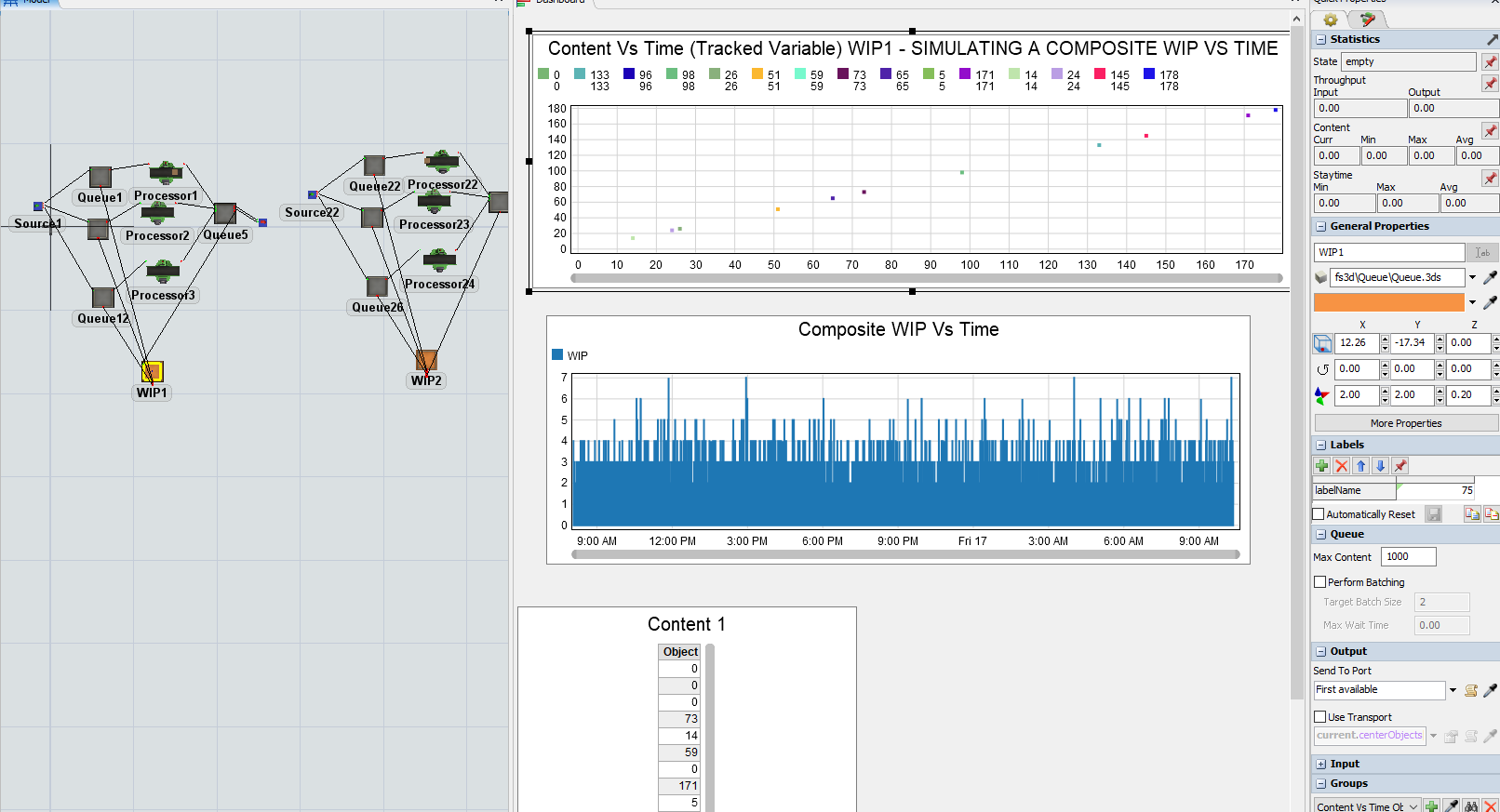Click the orange color swatch
This screenshot has width=1500, height=812.
coord(1388,302)
